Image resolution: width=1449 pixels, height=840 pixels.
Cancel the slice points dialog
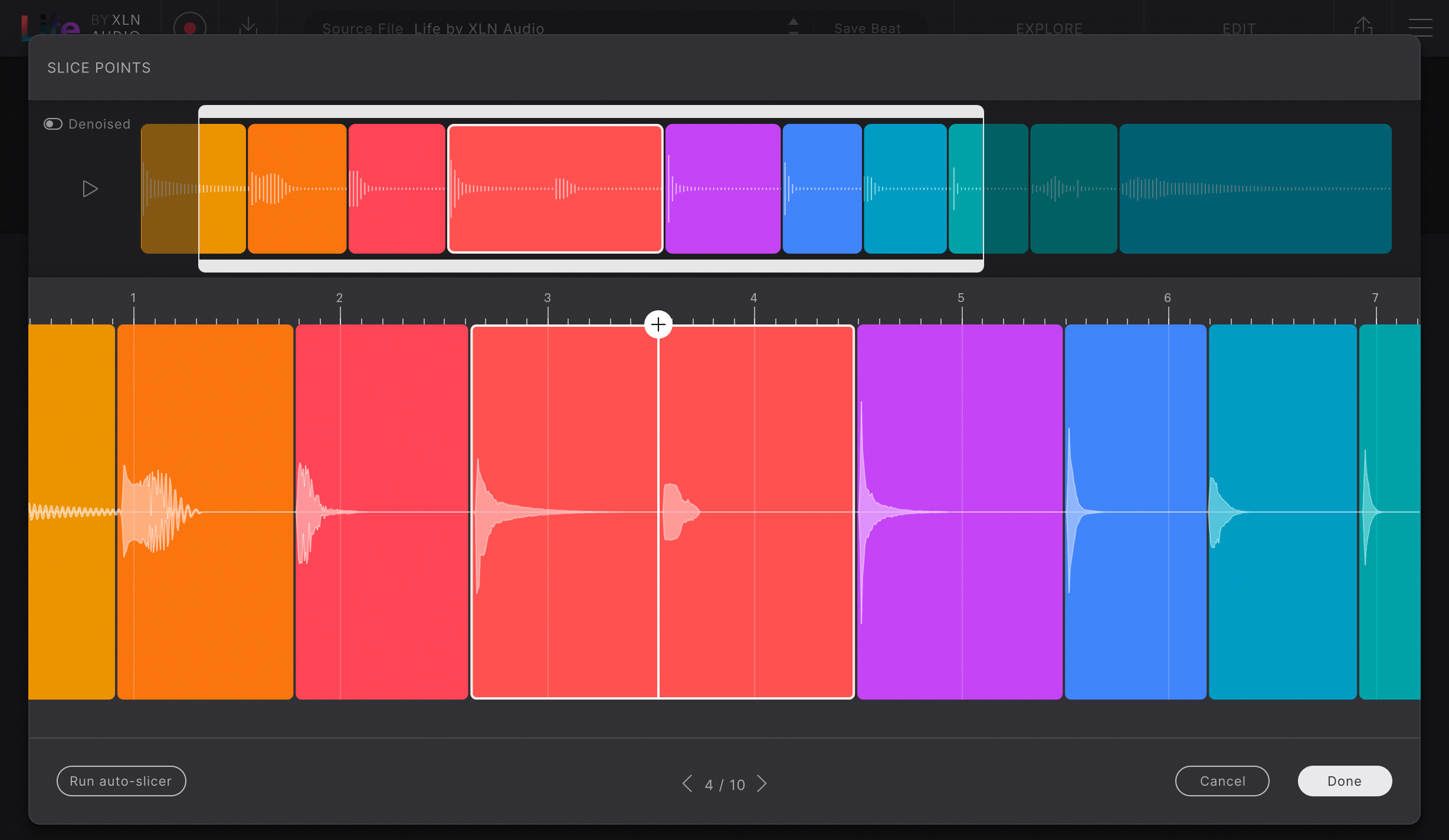1222,781
